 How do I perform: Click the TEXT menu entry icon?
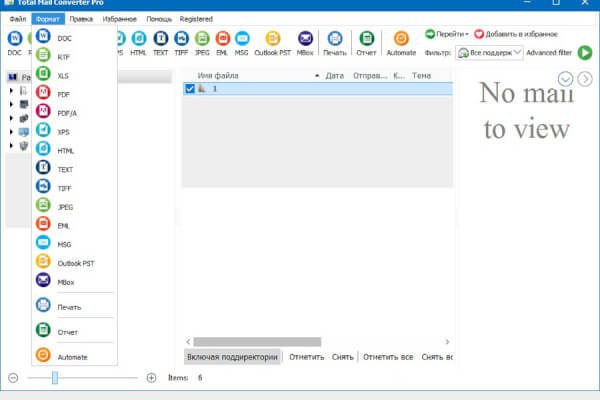point(43,167)
